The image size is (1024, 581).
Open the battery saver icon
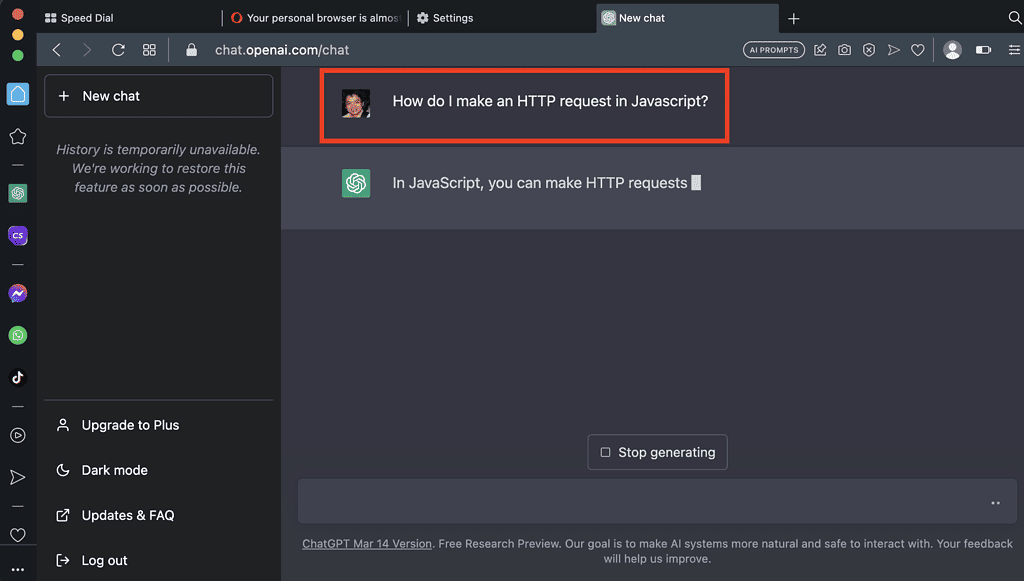click(x=983, y=50)
